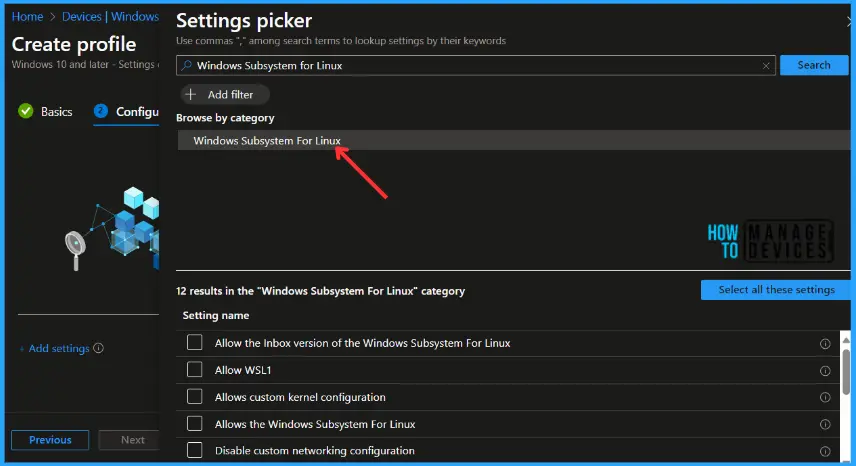Image resolution: width=856 pixels, height=466 pixels.
Task: Close the Settings picker pane
Action: click(x=850, y=22)
